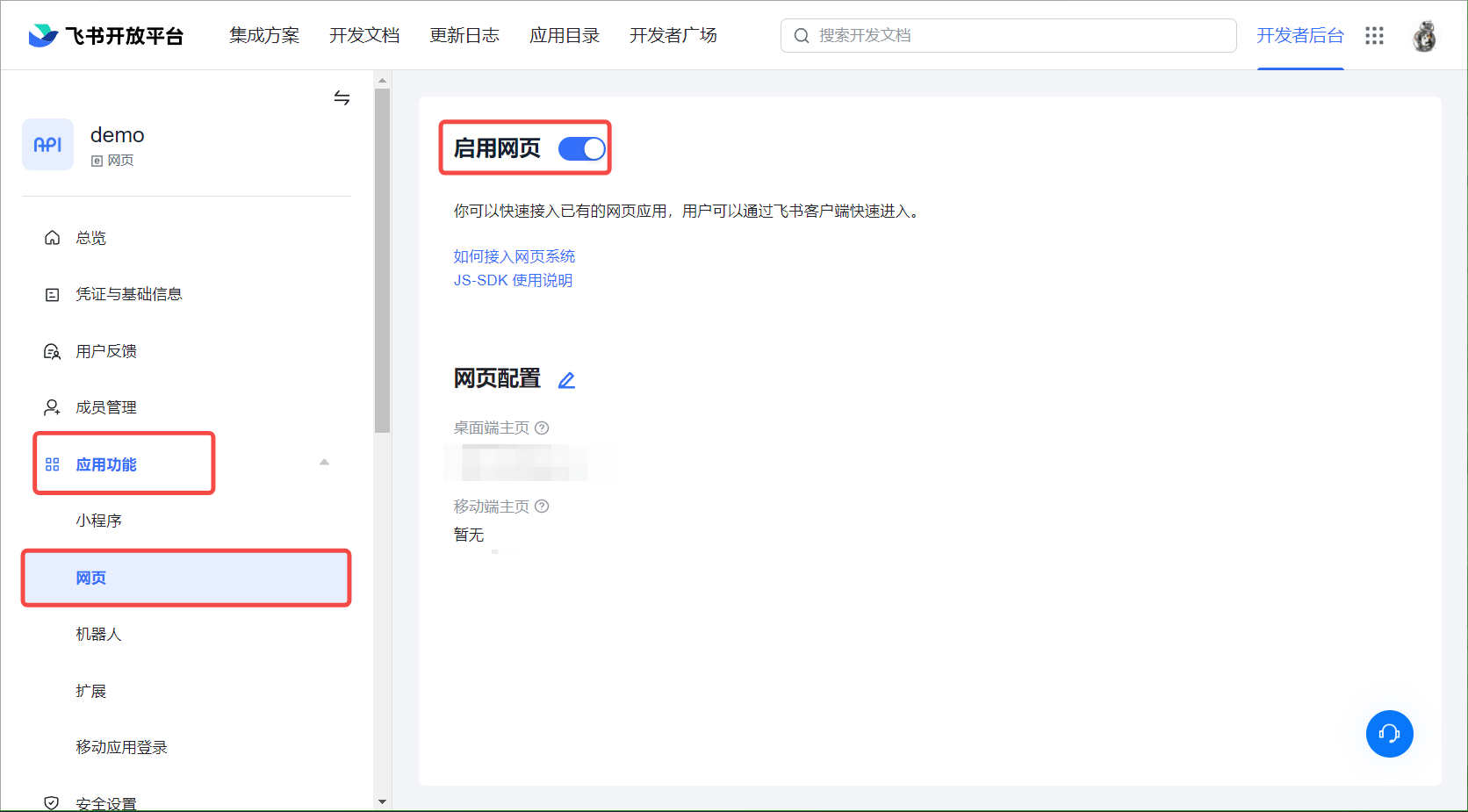The height and width of the screenshot is (812, 1468).
Task: Click the user profile avatar
Action: tap(1423, 36)
